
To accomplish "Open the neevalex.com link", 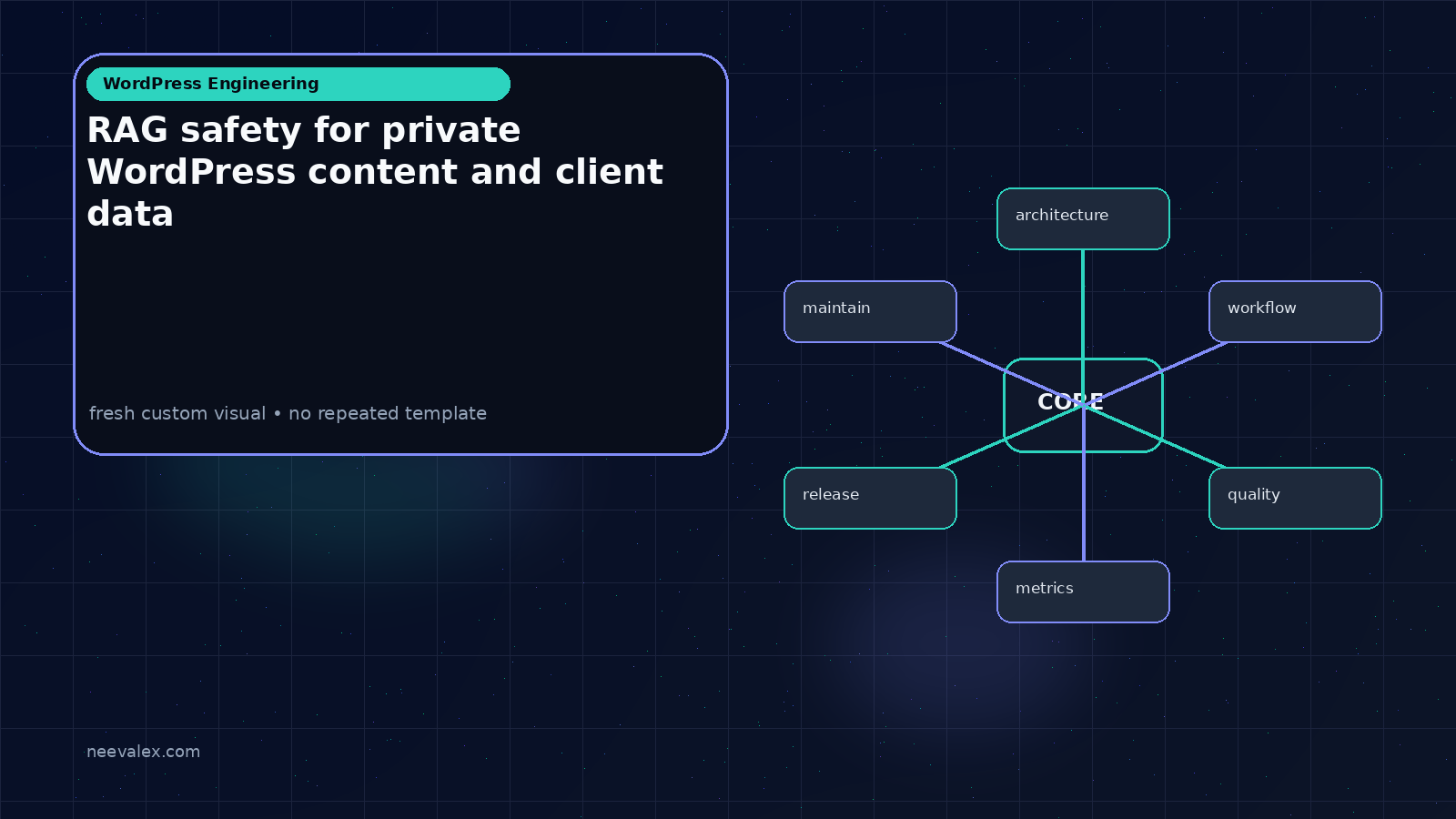I will [143, 752].
